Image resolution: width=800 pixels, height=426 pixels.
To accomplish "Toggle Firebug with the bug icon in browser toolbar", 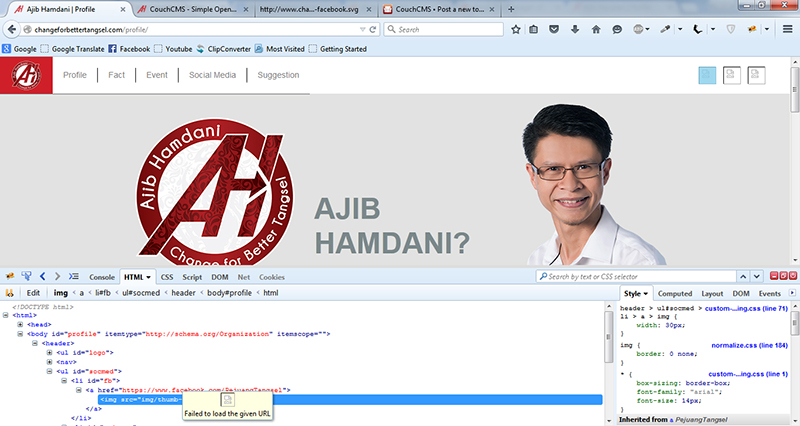I will click(752, 30).
